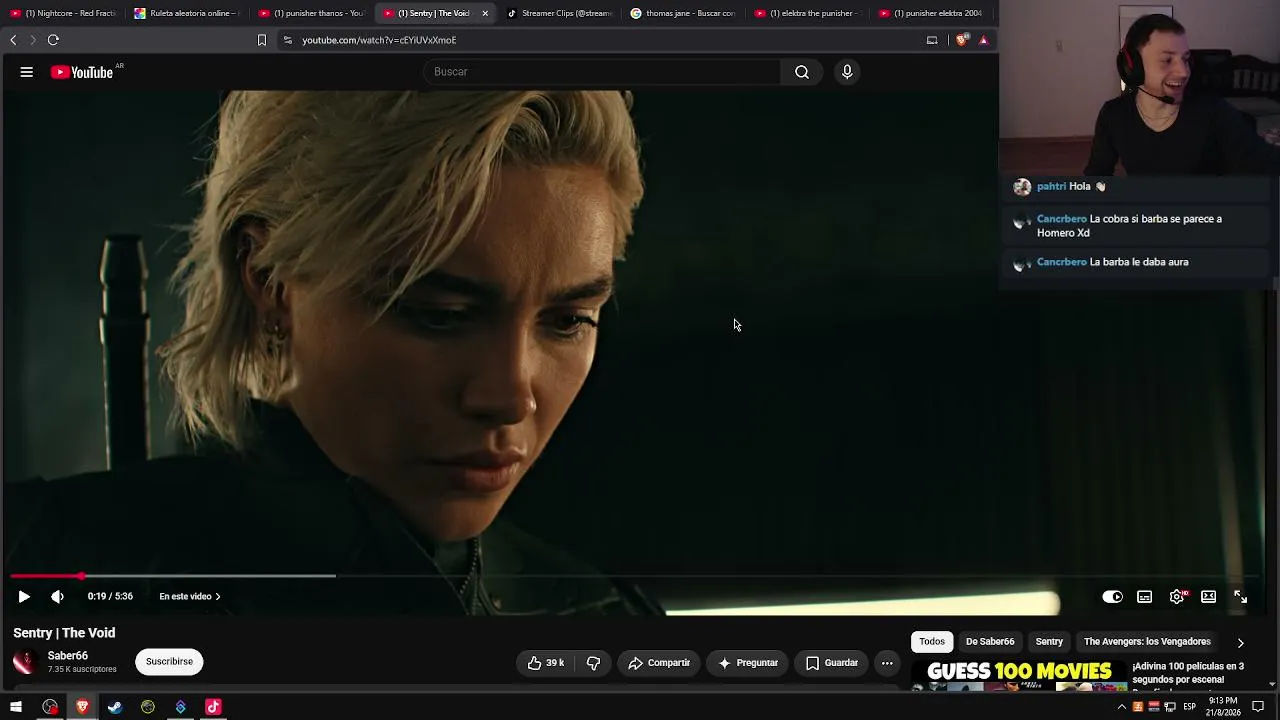Screen dimensions: 1280x720
Task: Show more filter chips with the arrow
Action: click(1241, 643)
